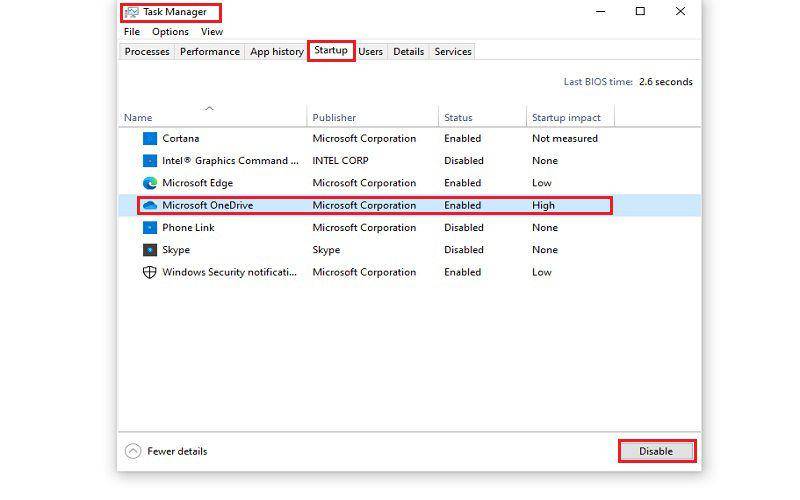
Task: Click the Intel Graphics Command Center icon
Action: 149,161
